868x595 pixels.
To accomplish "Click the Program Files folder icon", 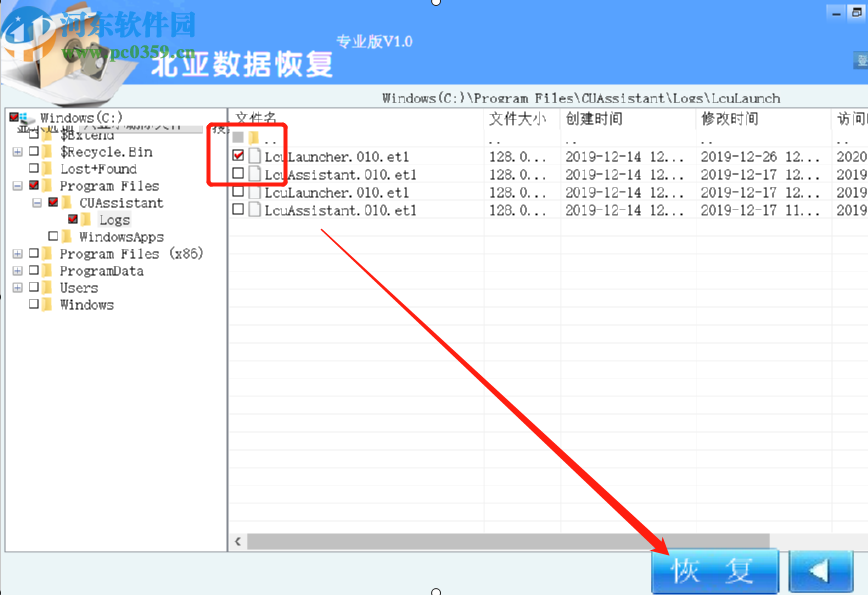I will pyautogui.click(x=48, y=185).
